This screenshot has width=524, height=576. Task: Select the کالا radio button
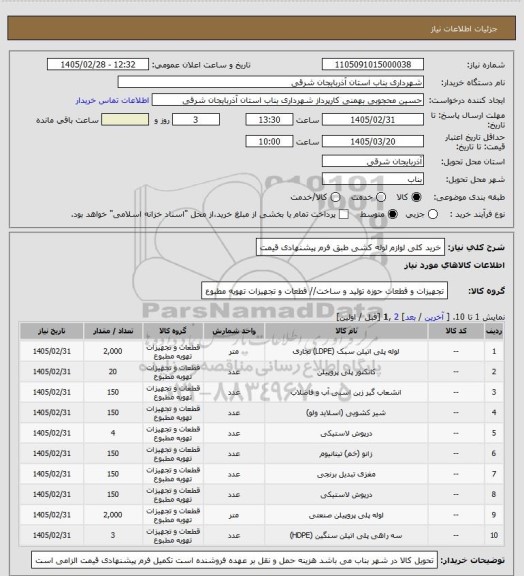(x=416, y=197)
